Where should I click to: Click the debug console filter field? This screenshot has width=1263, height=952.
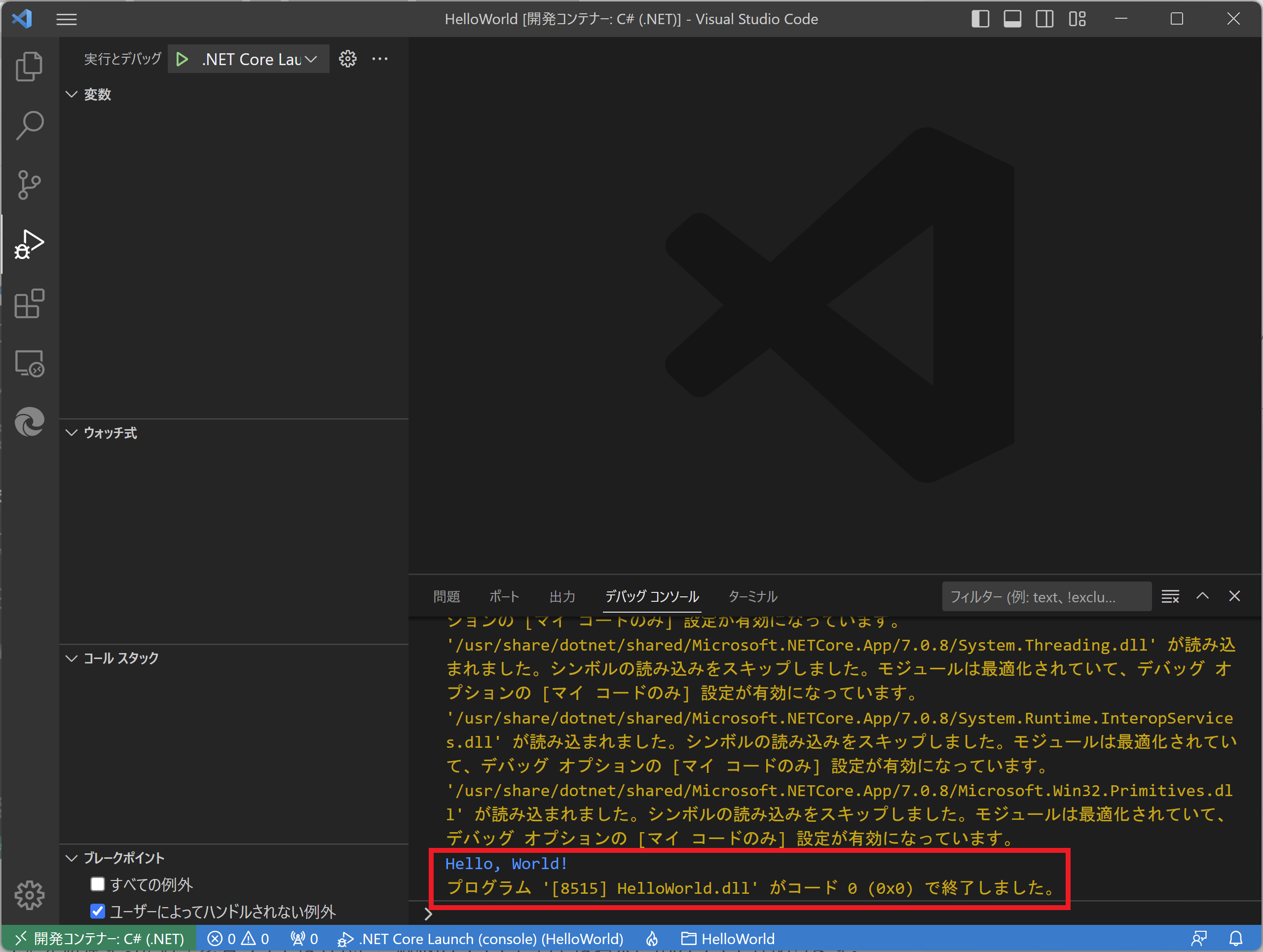pos(1046,596)
